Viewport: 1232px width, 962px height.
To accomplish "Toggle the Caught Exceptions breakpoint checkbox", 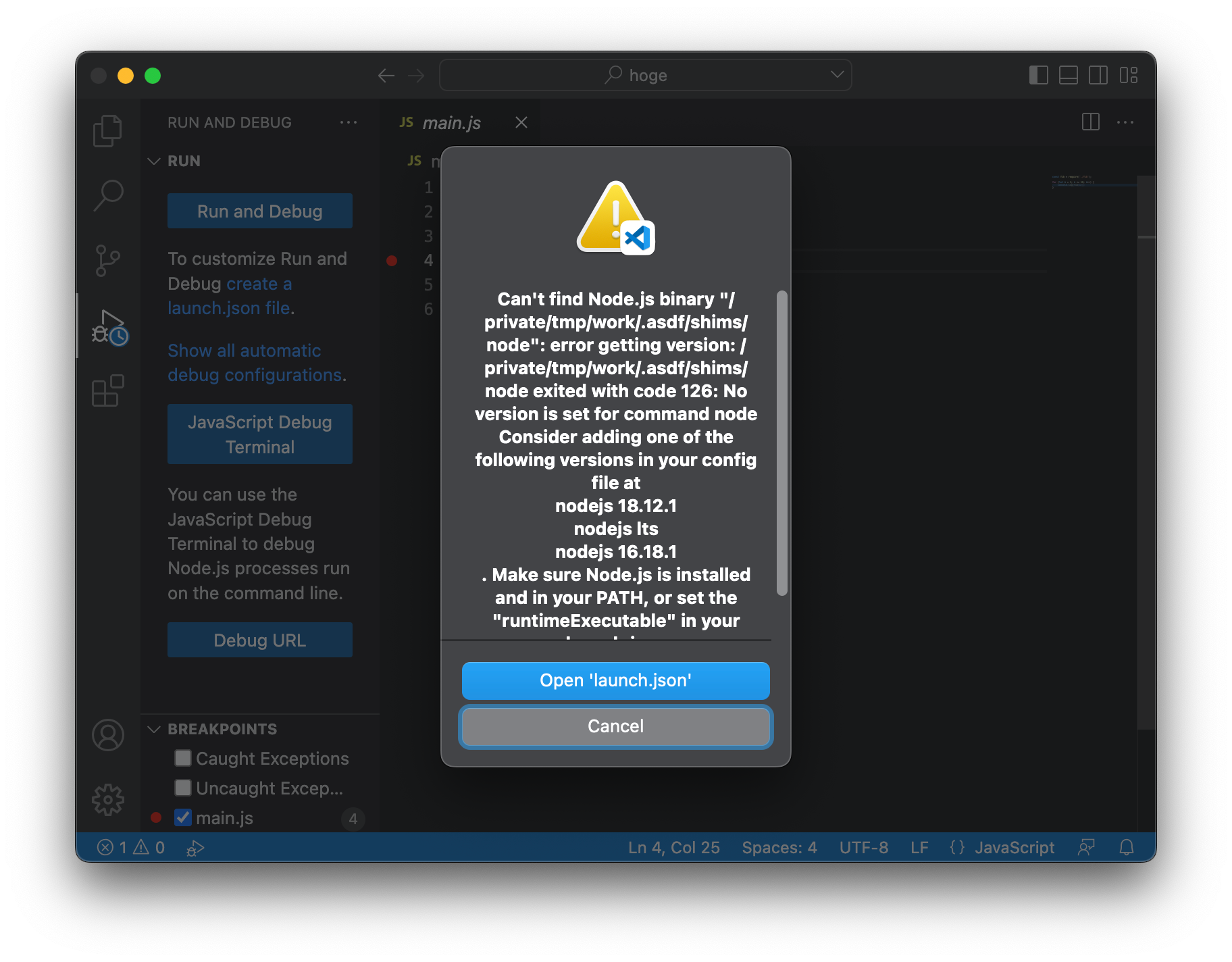I will (183, 758).
